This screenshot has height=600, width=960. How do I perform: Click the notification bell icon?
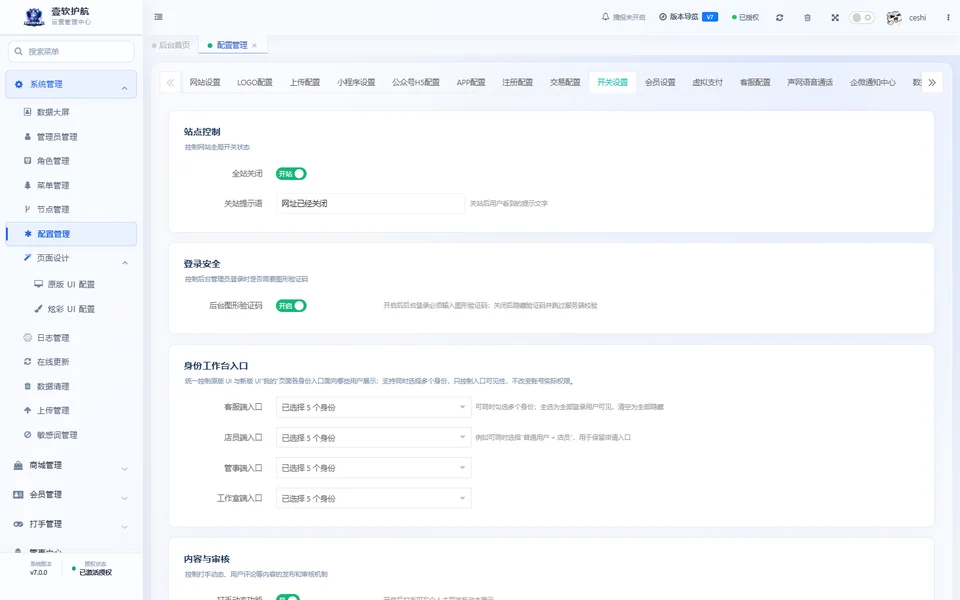point(606,17)
